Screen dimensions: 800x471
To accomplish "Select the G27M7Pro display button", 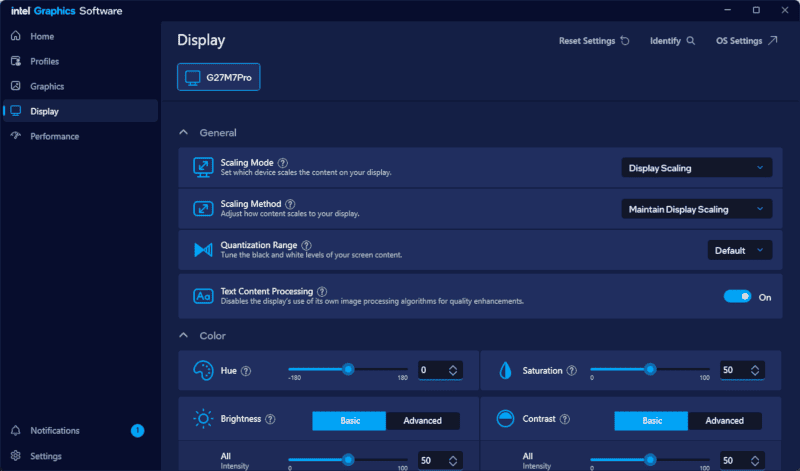I will [218, 77].
